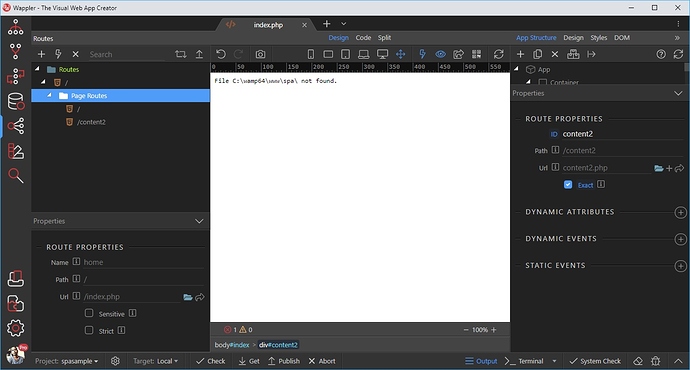
Task: Select the desktop monitor view icon
Action: tap(382, 54)
